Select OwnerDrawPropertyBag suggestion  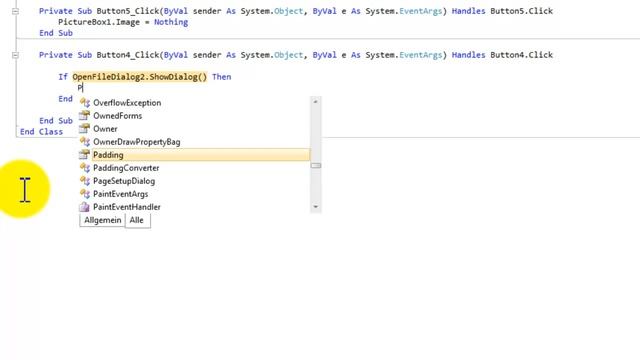coord(137,142)
